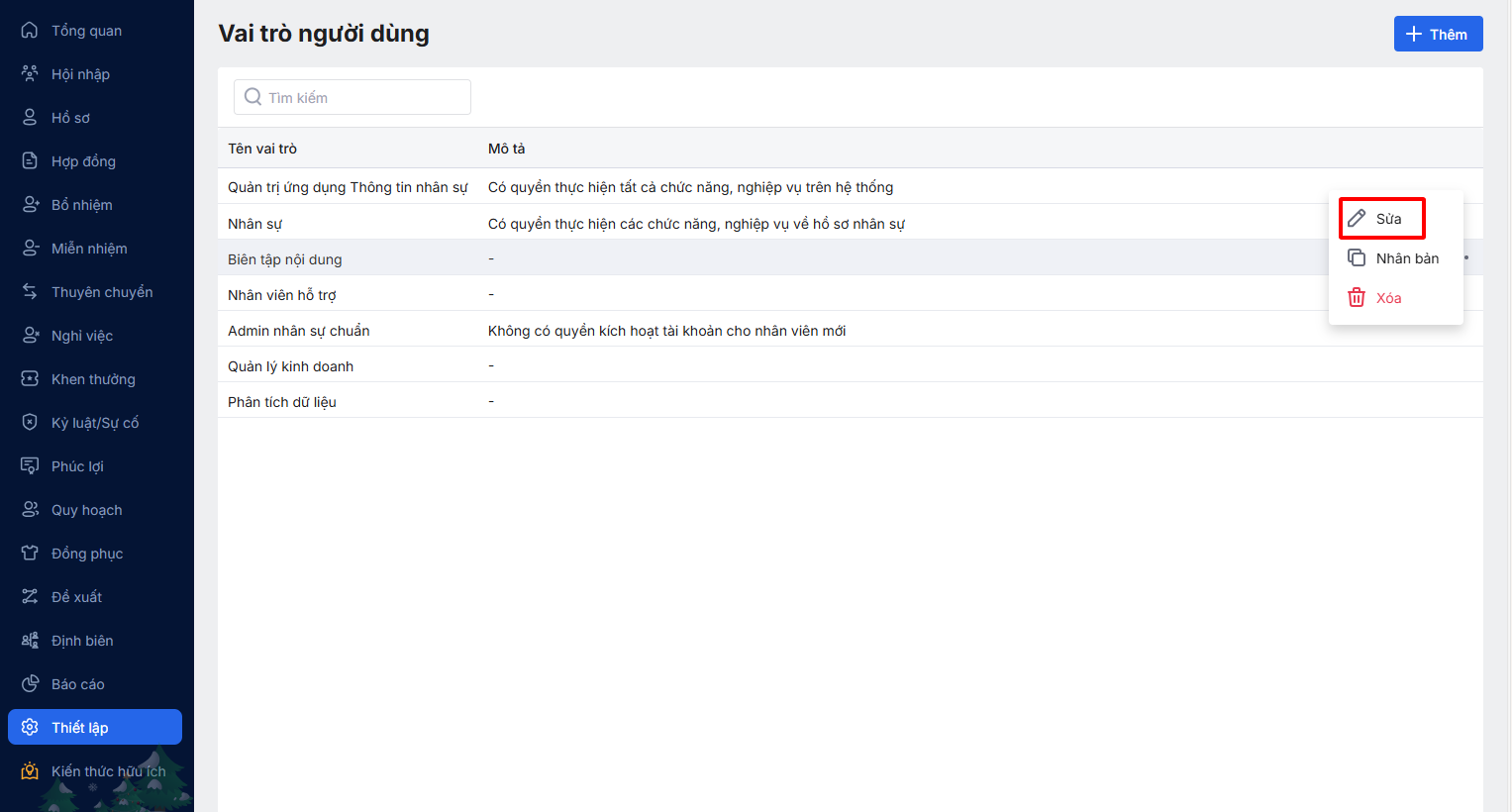This screenshot has width=1512, height=812.
Task: Click the Báo cáo pie chart icon
Action: 30,684
